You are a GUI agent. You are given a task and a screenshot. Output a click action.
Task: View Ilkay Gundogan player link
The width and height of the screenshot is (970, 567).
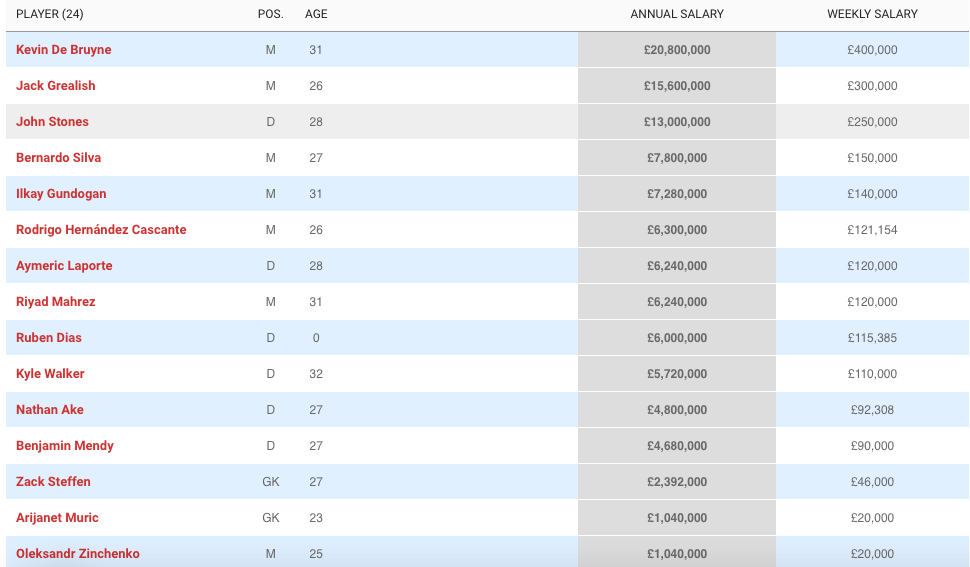61,194
